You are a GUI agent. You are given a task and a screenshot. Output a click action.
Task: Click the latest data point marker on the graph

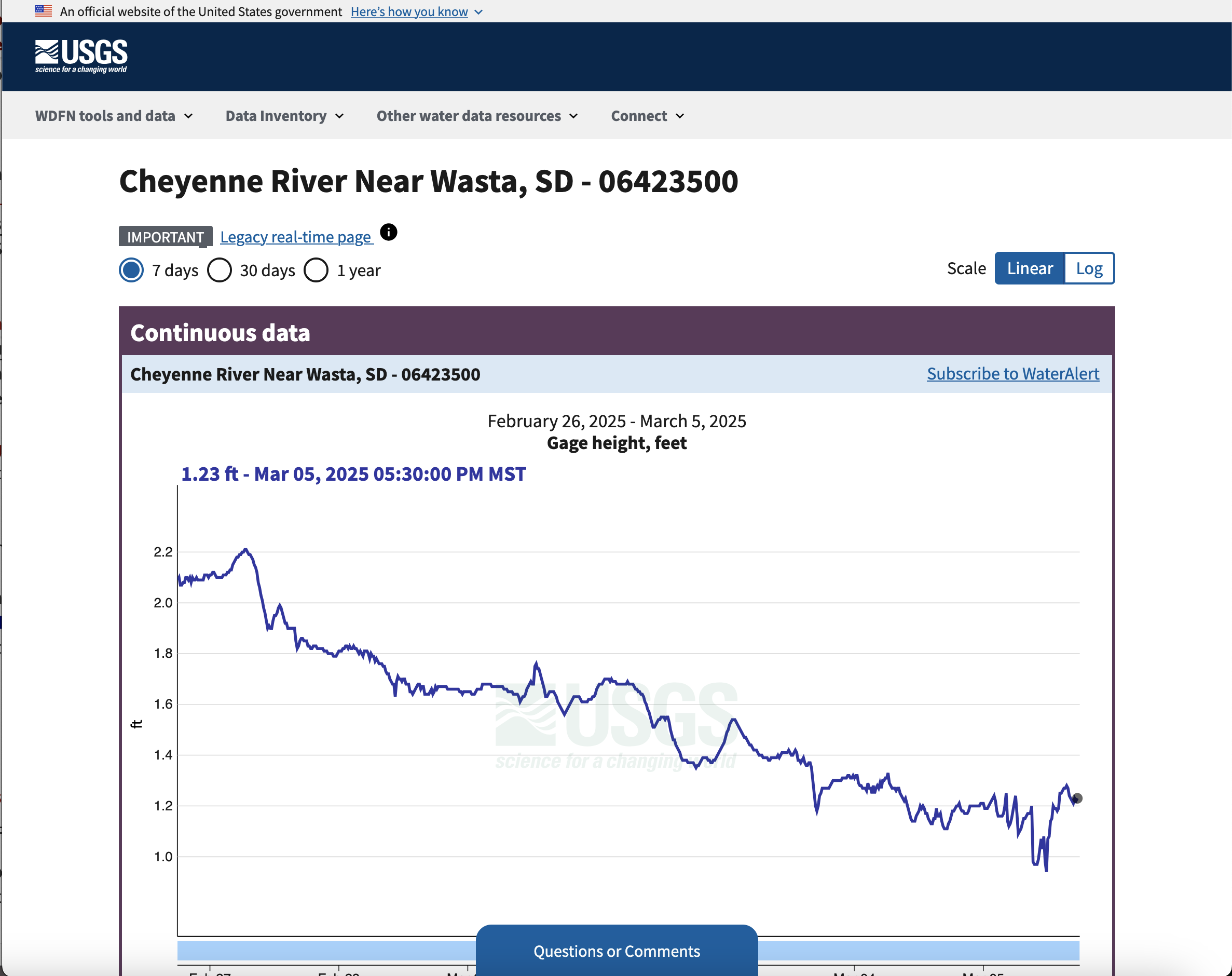(x=1077, y=798)
